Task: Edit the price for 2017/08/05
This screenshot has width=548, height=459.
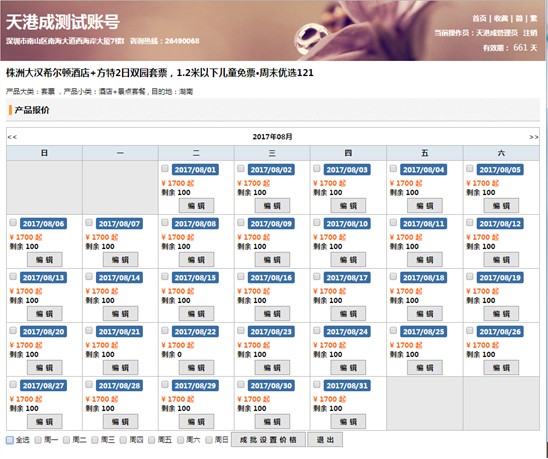Action: pos(501,206)
